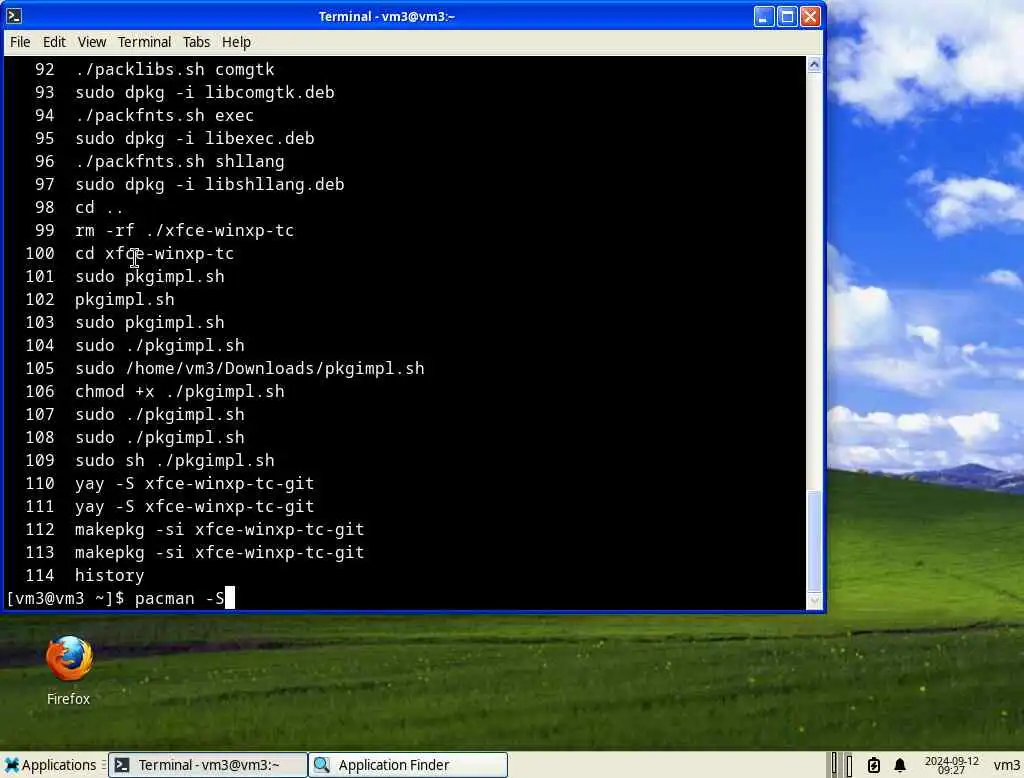Click line 95 'sudo dpkg -i libexec.deb'
Image resolution: width=1024 pixels, height=778 pixels.
pyautogui.click(x=195, y=138)
